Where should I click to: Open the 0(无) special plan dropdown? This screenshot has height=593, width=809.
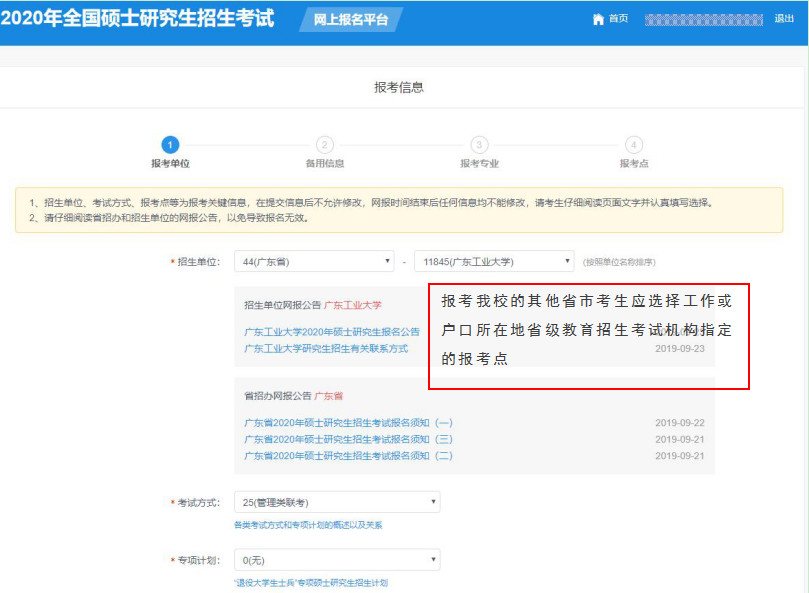[x=335, y=559]
